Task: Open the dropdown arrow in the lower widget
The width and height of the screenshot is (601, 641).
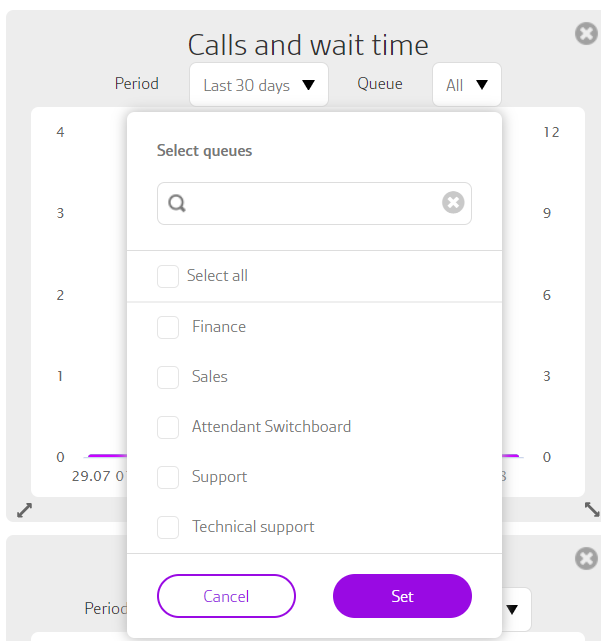Action: tap(512, 609)
